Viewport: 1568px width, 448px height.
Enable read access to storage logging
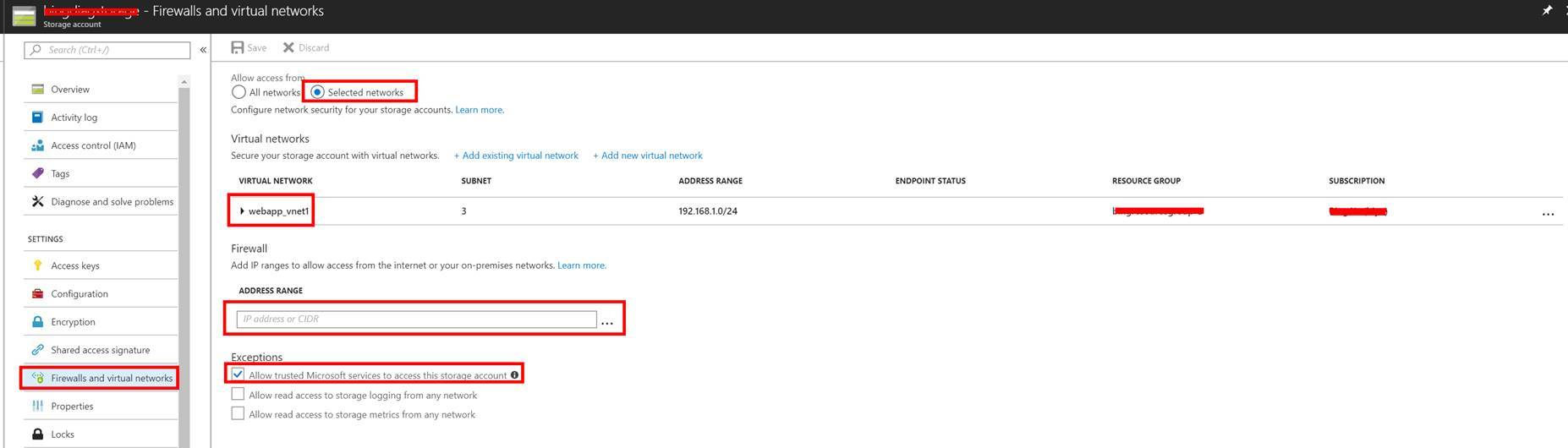point(238,395)
